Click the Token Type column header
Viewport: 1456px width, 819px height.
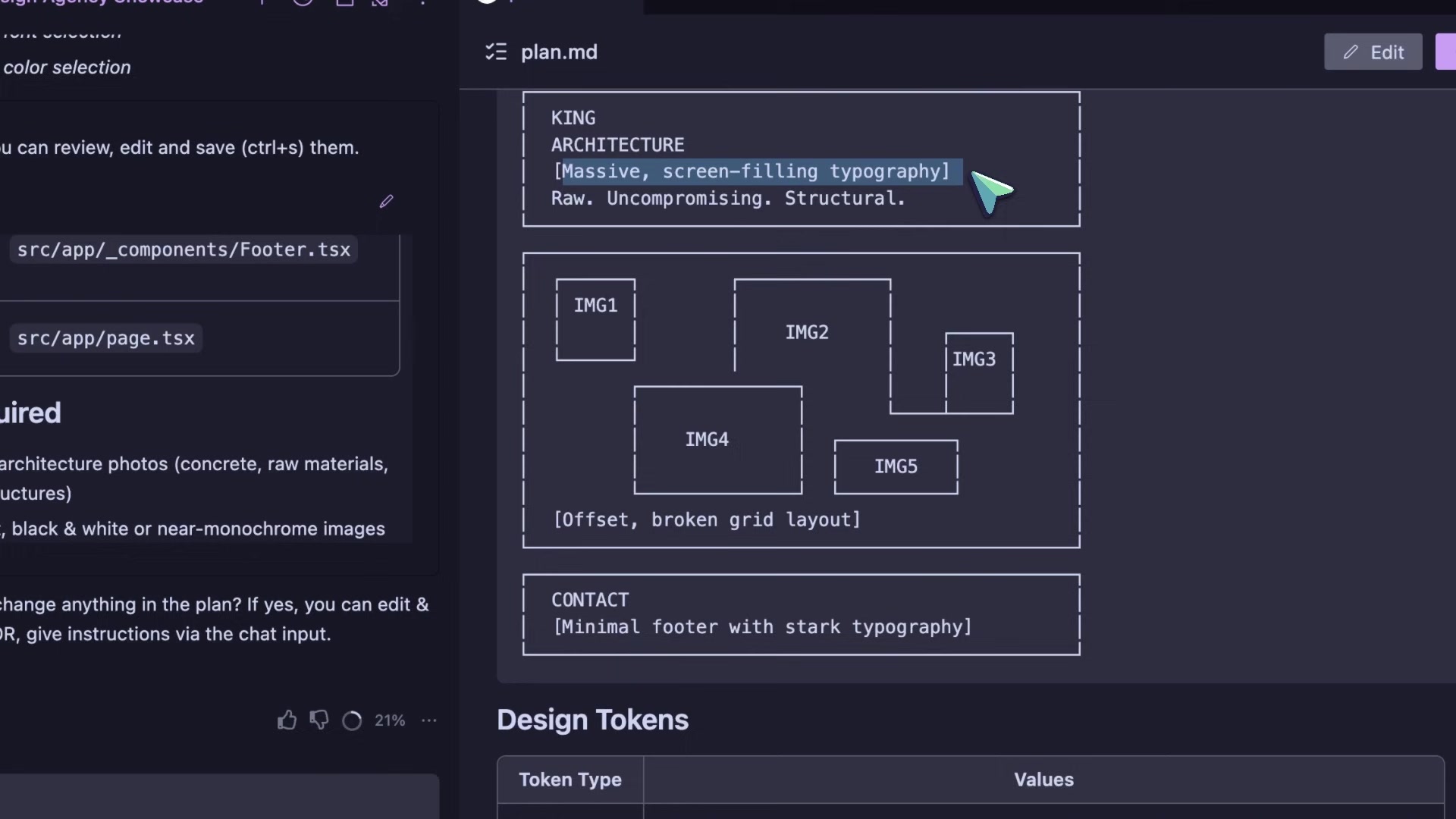click(570, 780)
